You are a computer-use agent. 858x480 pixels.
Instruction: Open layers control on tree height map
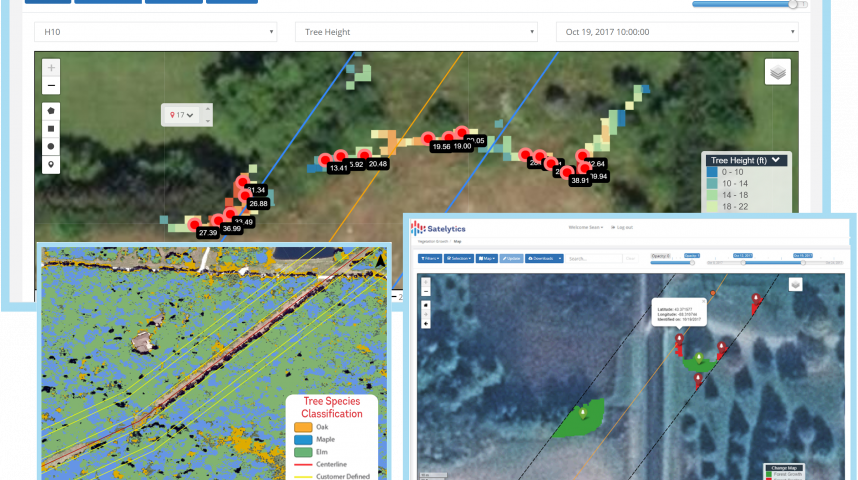778,72
